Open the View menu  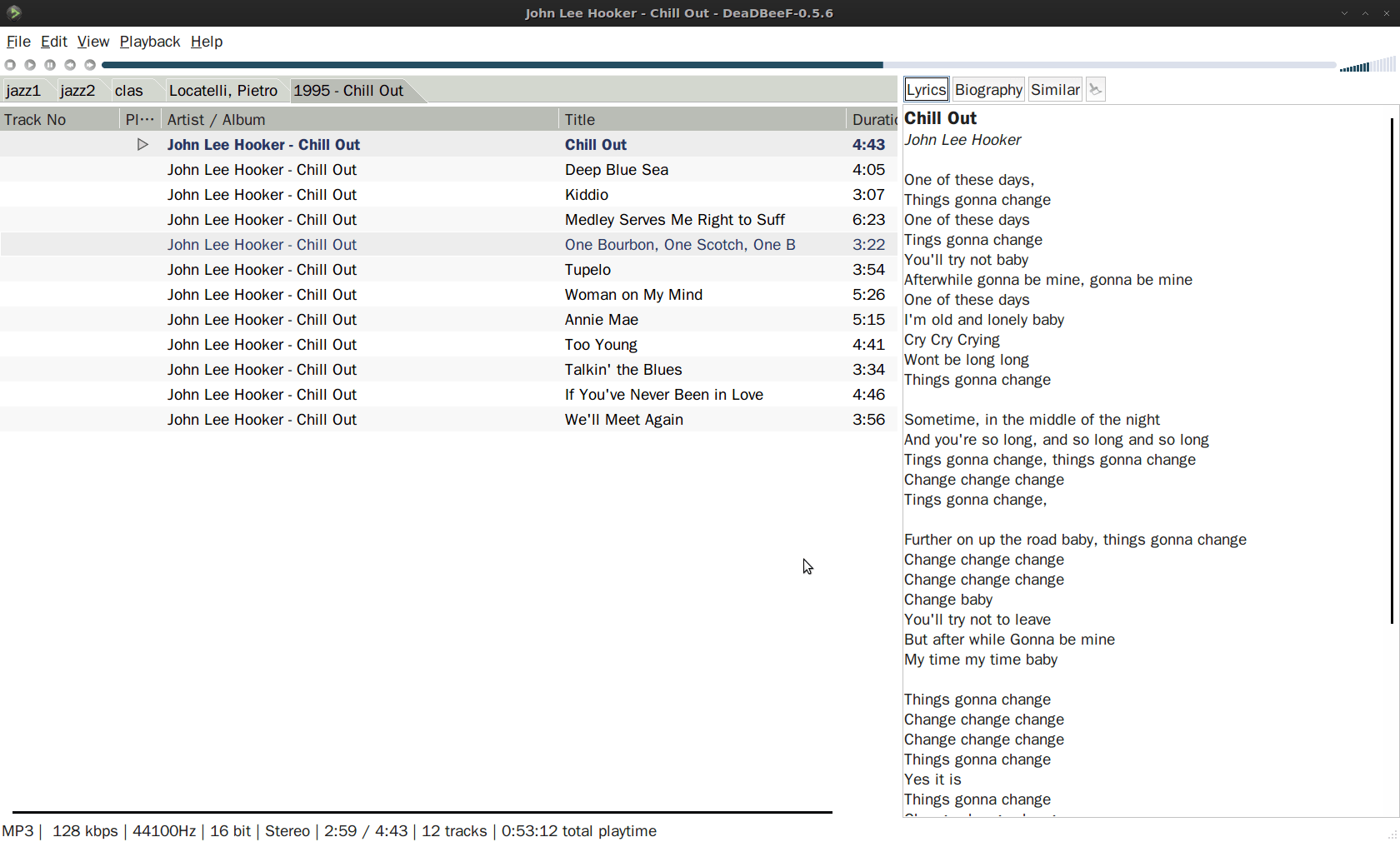click(x=93, y=42)
